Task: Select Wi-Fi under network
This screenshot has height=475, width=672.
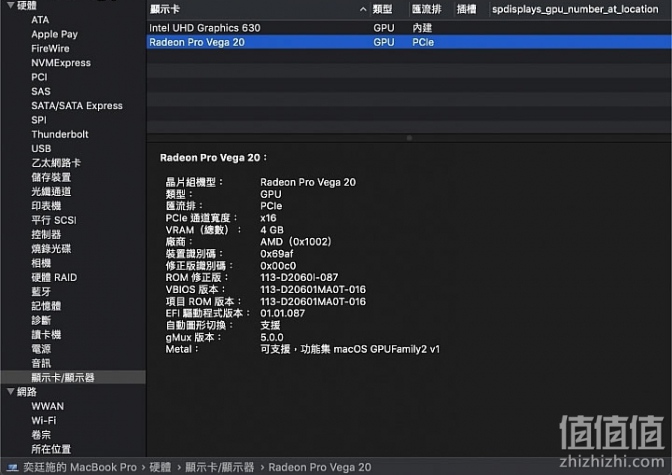Action: pyautogui.click(x=44, y=420)
